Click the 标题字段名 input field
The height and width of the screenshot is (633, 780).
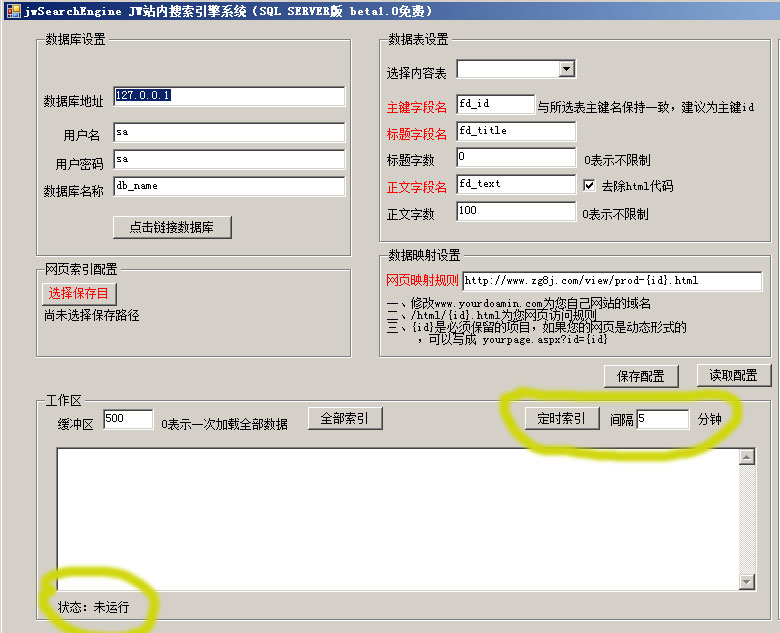(516, 131)
